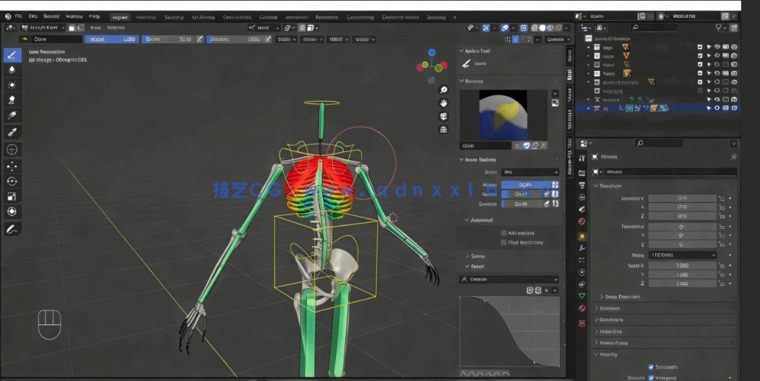The width and height of the screenshot is (760, 381).
Task: Switch to the UV Editing workspace tab
Action: (203, 17)
